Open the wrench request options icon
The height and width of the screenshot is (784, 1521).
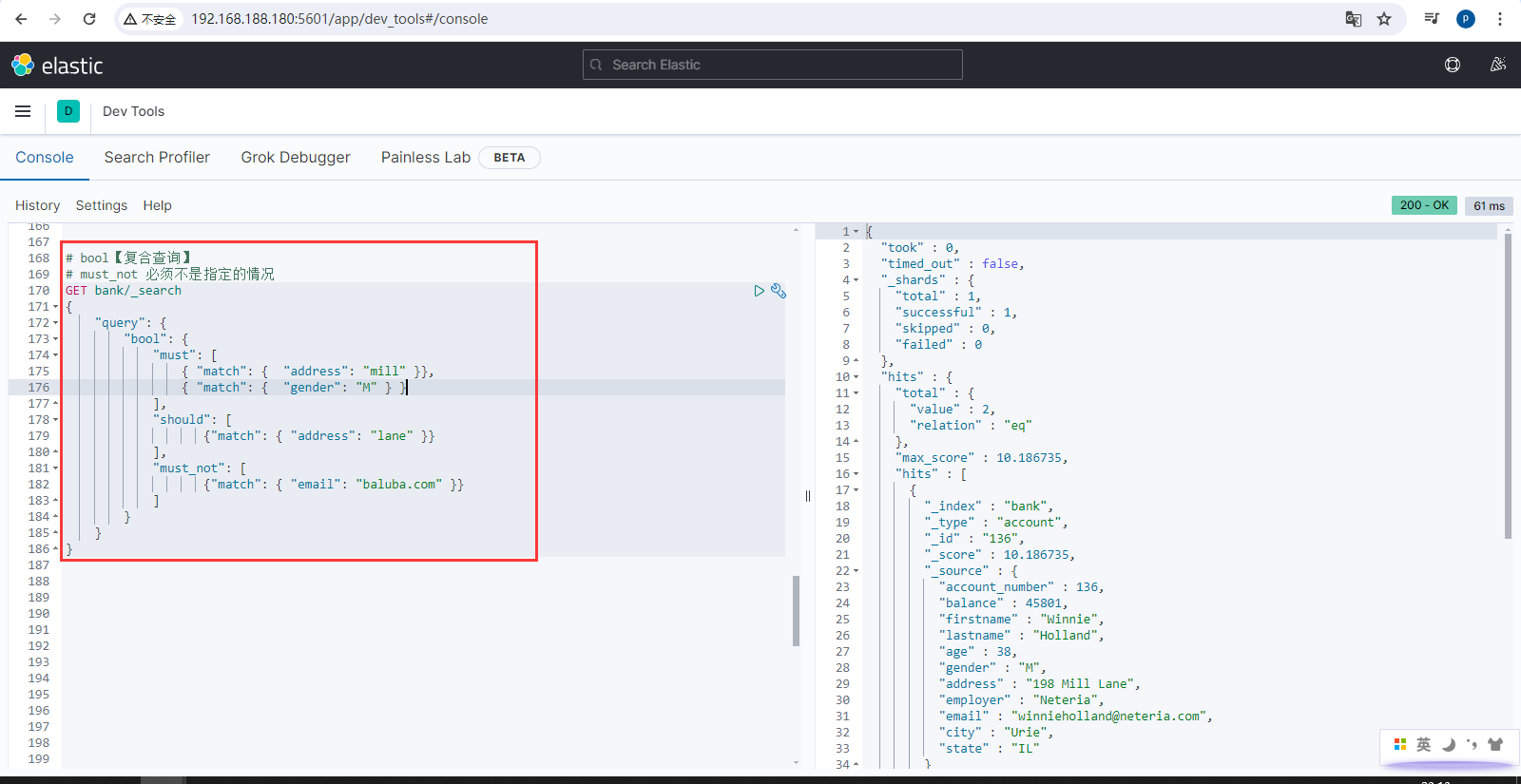(x=779, y=291)
